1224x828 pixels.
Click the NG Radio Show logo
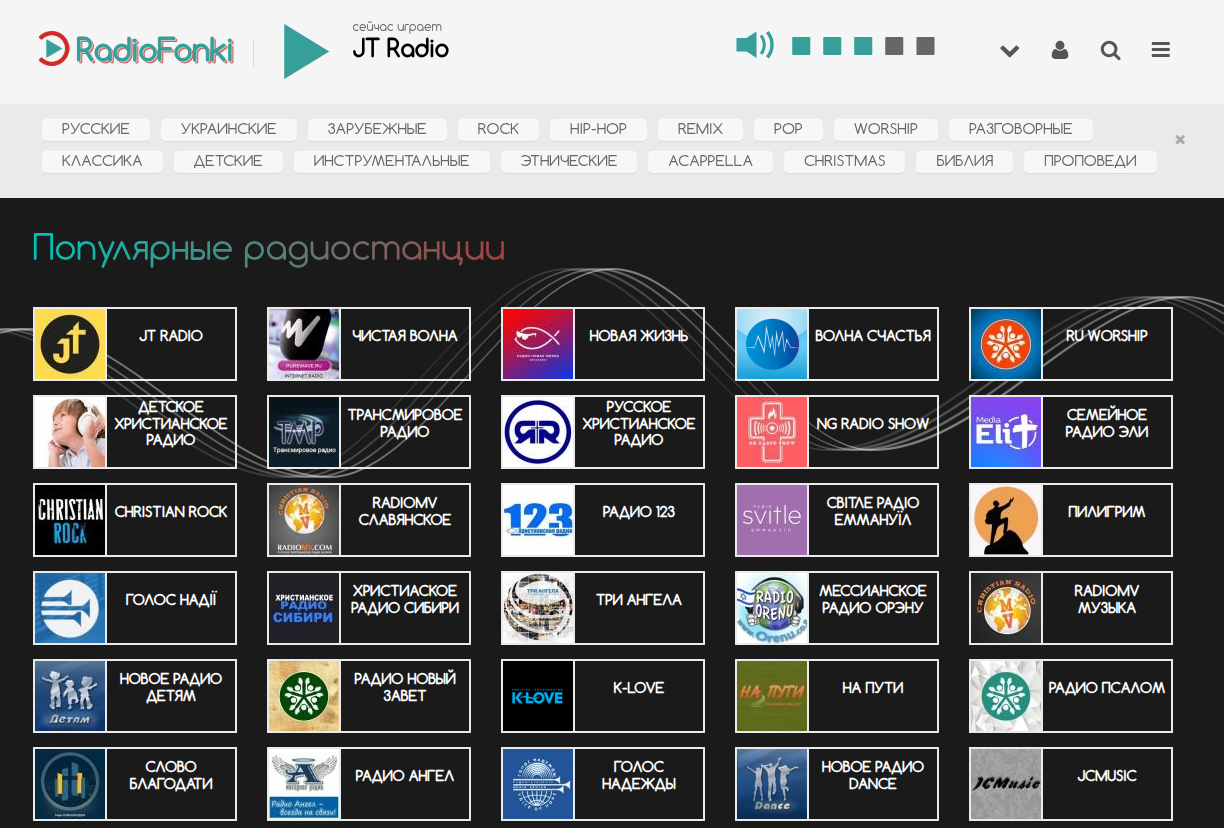[x=772, y=432]
